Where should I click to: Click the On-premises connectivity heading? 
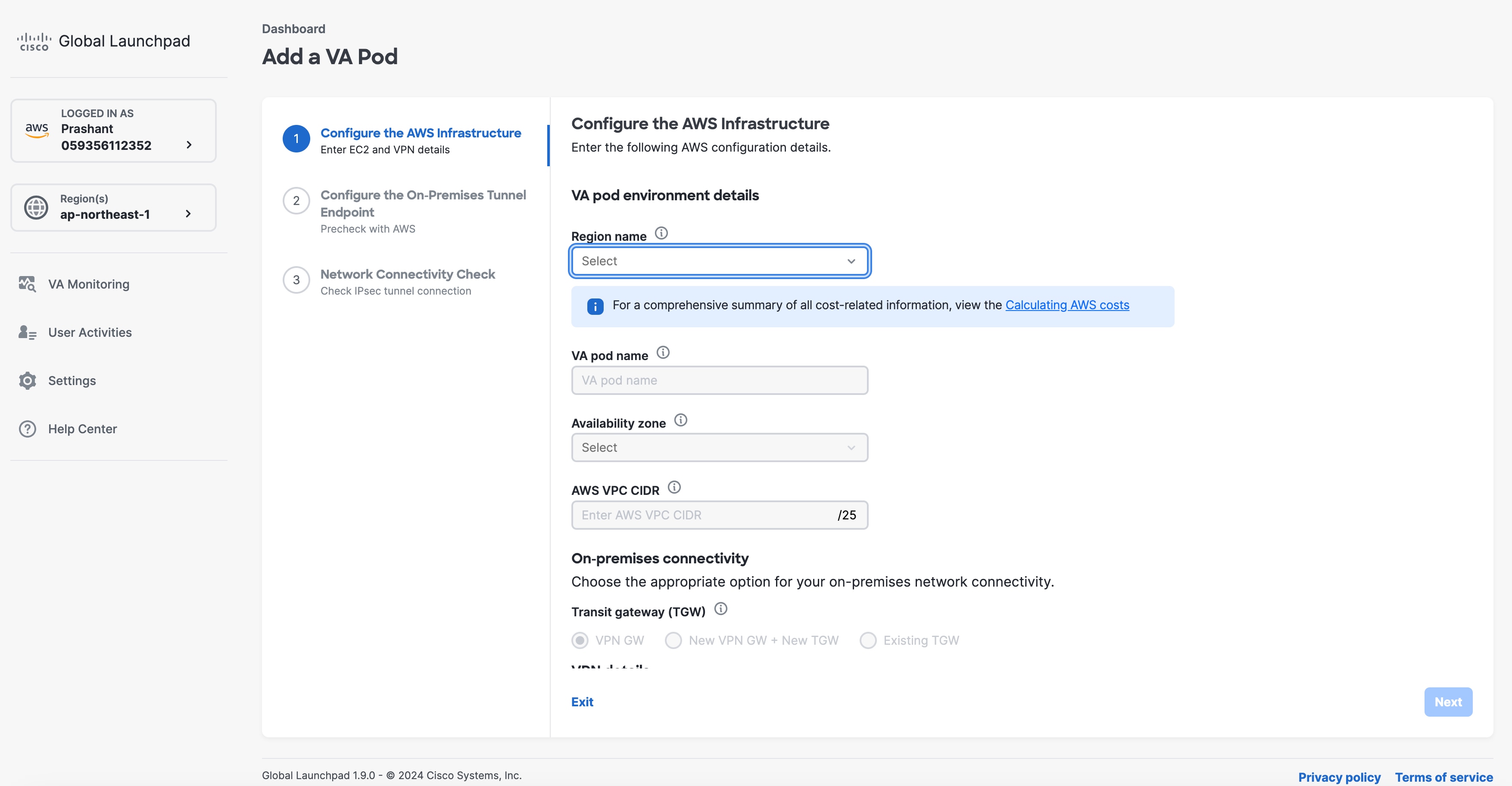[659, 559]
